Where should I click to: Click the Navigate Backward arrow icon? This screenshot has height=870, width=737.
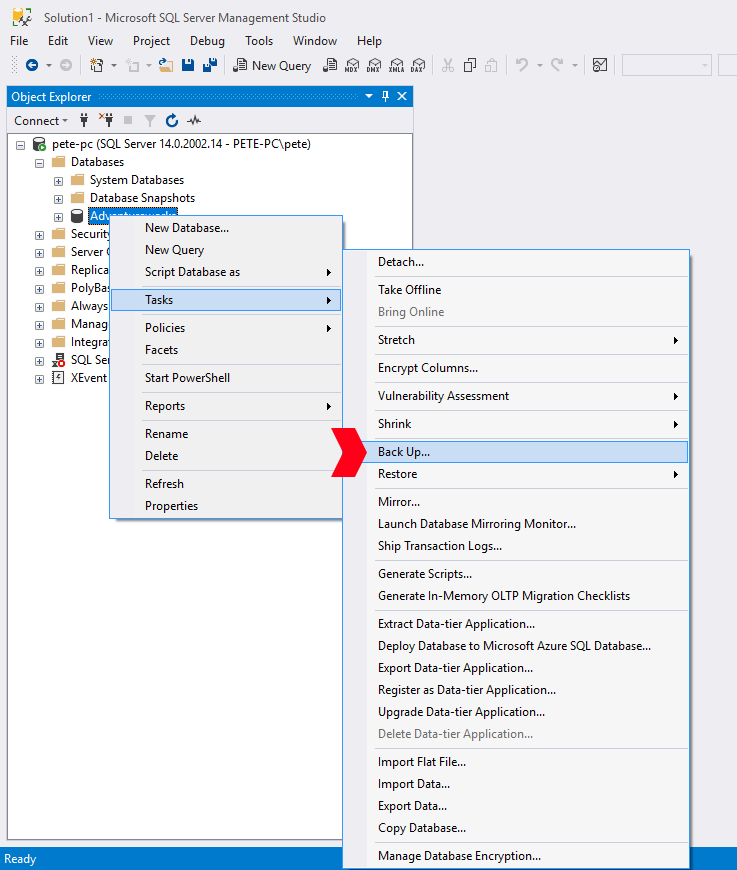tap(32, 65)
